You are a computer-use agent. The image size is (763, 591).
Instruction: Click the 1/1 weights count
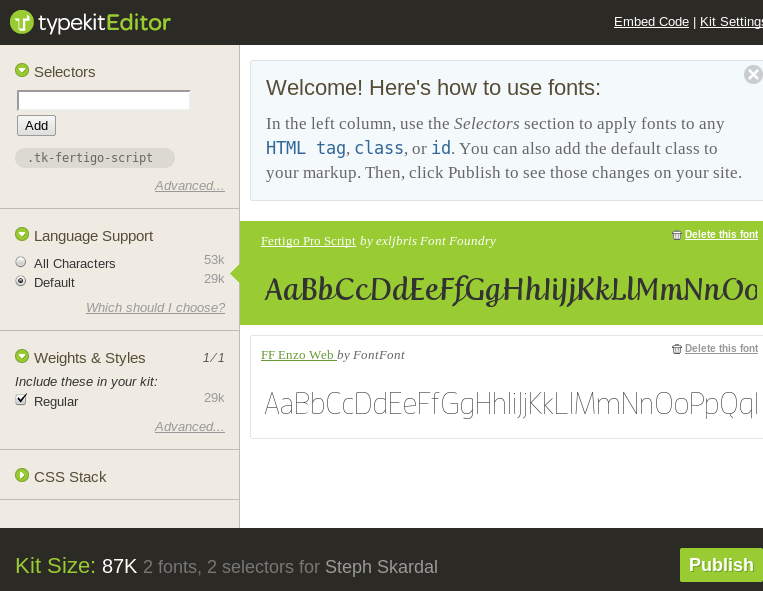pyautogui.click(x=214, y=358)
